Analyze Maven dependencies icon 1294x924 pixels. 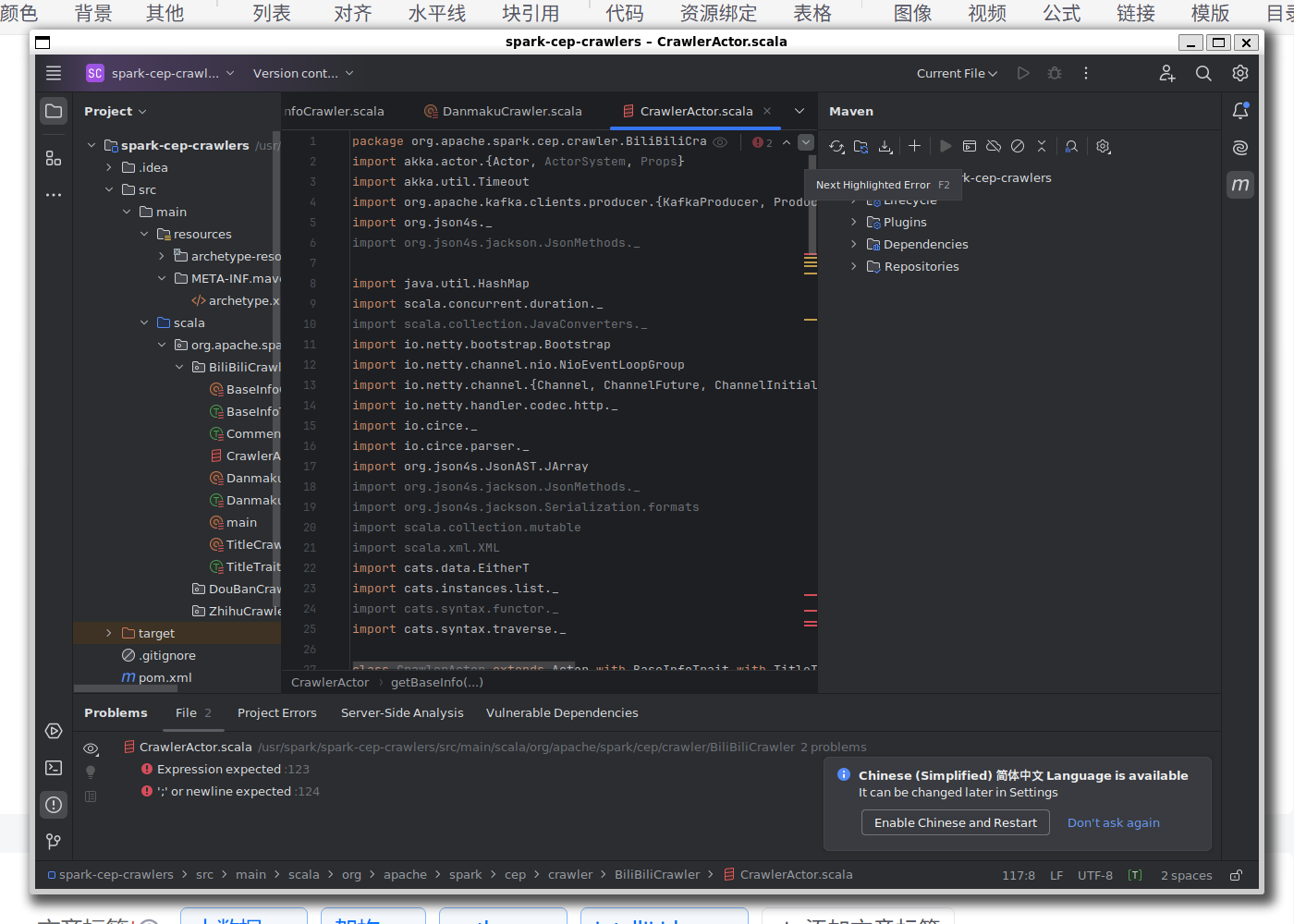pyautogui.click(x=1071, y=146)
